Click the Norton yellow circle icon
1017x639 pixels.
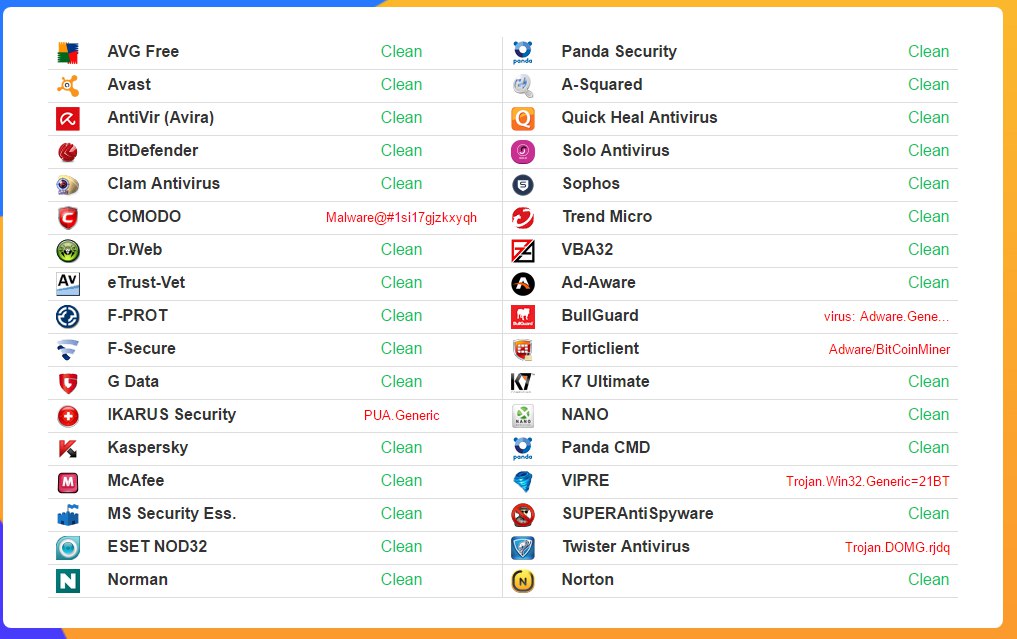click(523, 580)
